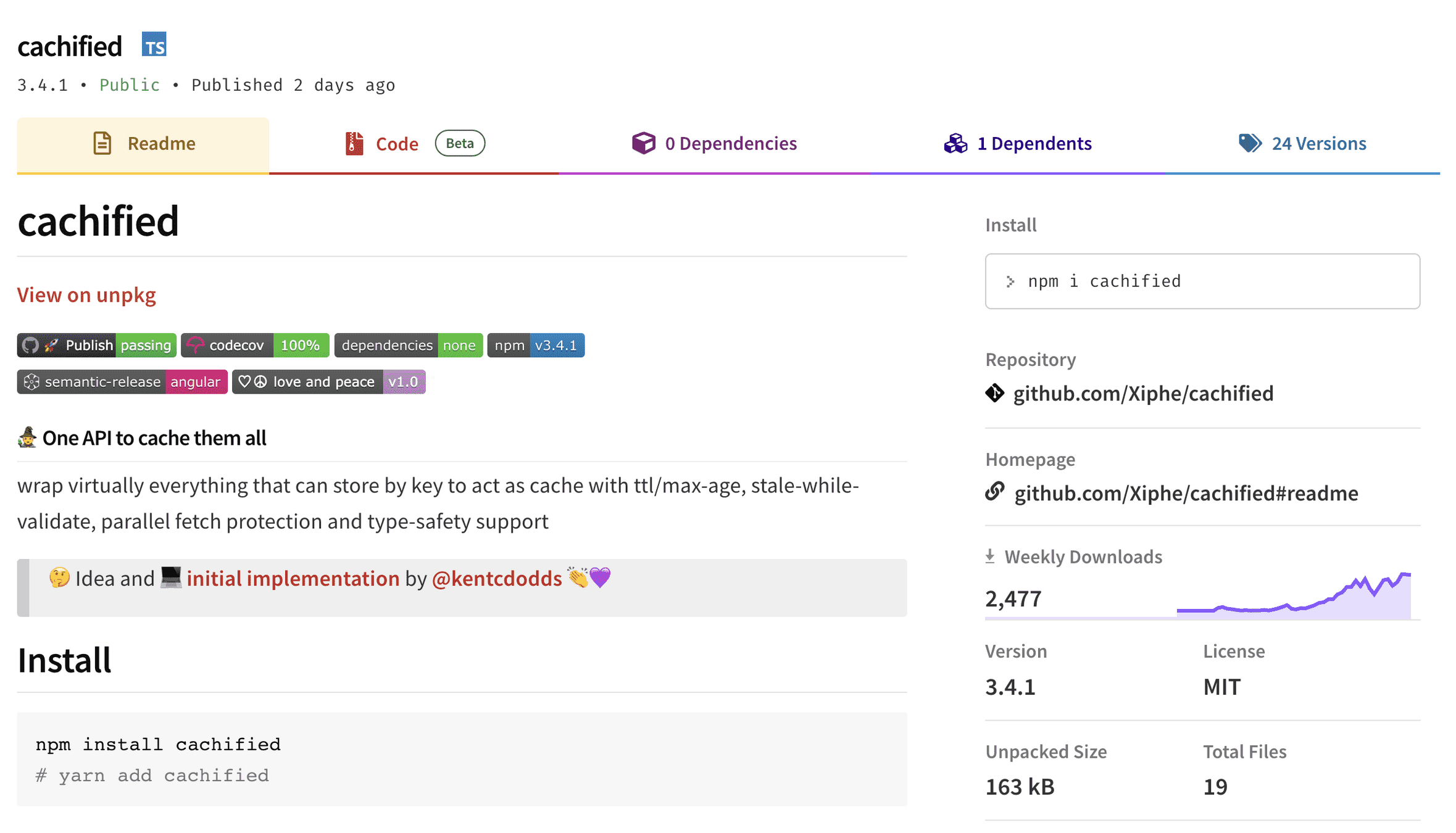Click the TypeScript TS badge icon
Viewport: 1456px width, 833px height.
pyautogui.click(x=154, y=45)
